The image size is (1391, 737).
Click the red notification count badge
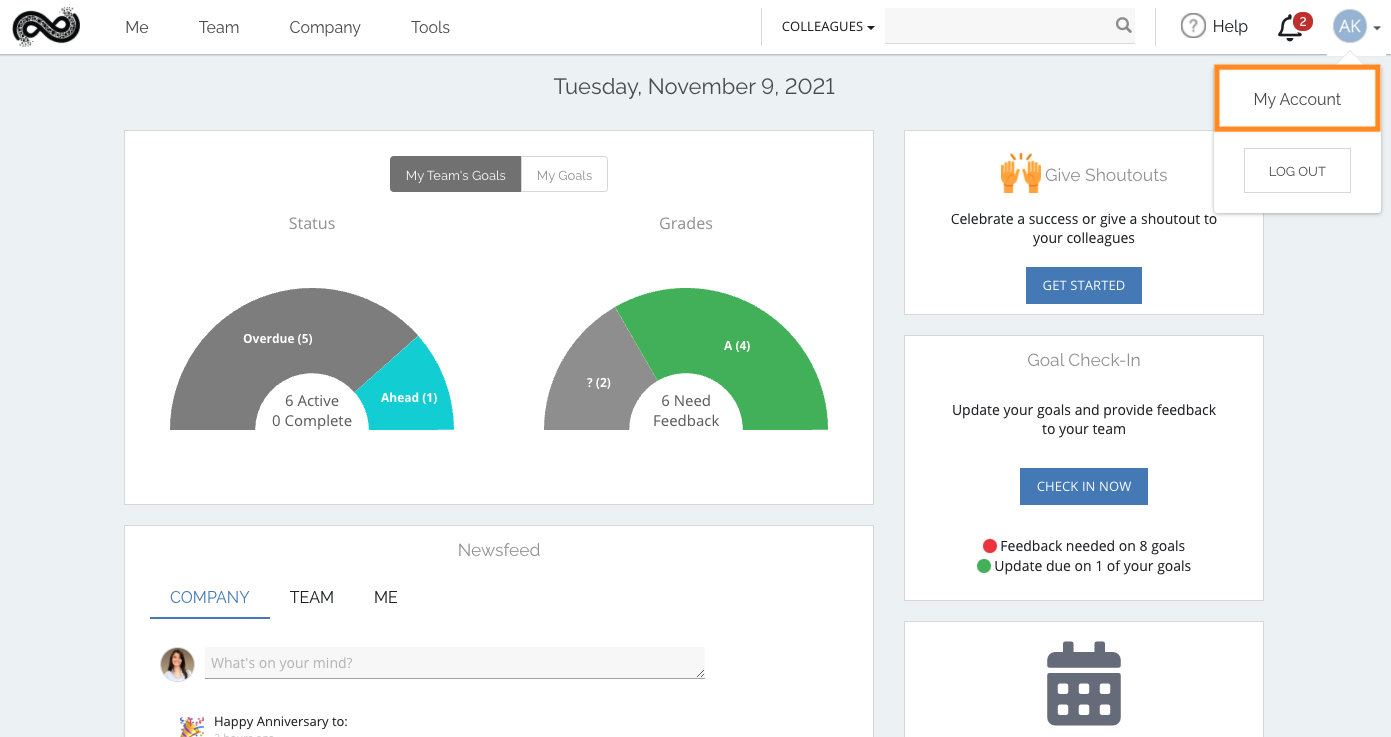(1302, 21)
